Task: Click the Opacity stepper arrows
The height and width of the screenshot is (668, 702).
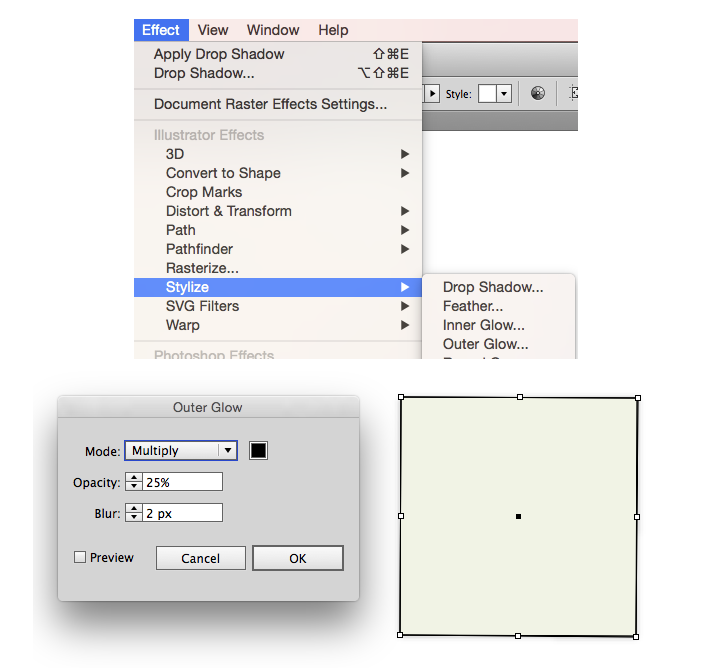Action: point(134,482)
